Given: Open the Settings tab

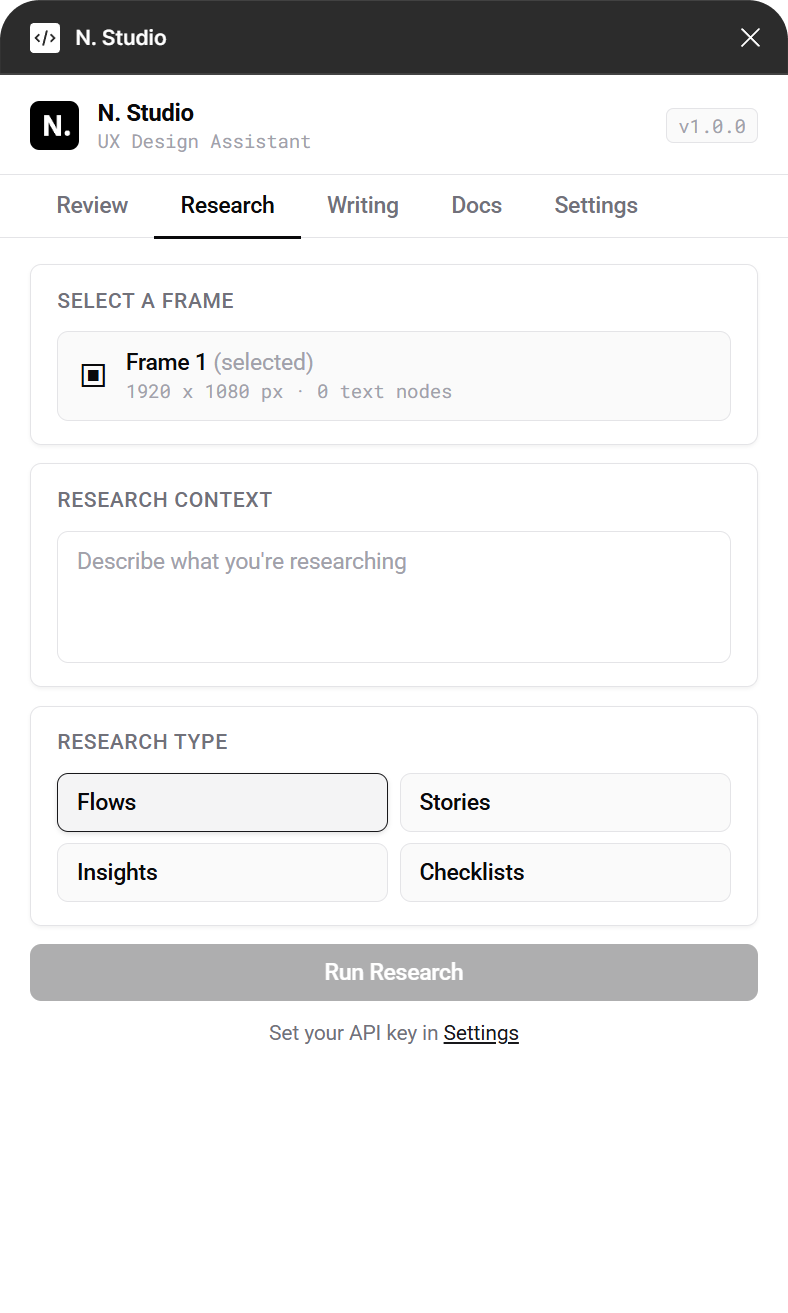Looking at the screenshot, I should [596, 205].
